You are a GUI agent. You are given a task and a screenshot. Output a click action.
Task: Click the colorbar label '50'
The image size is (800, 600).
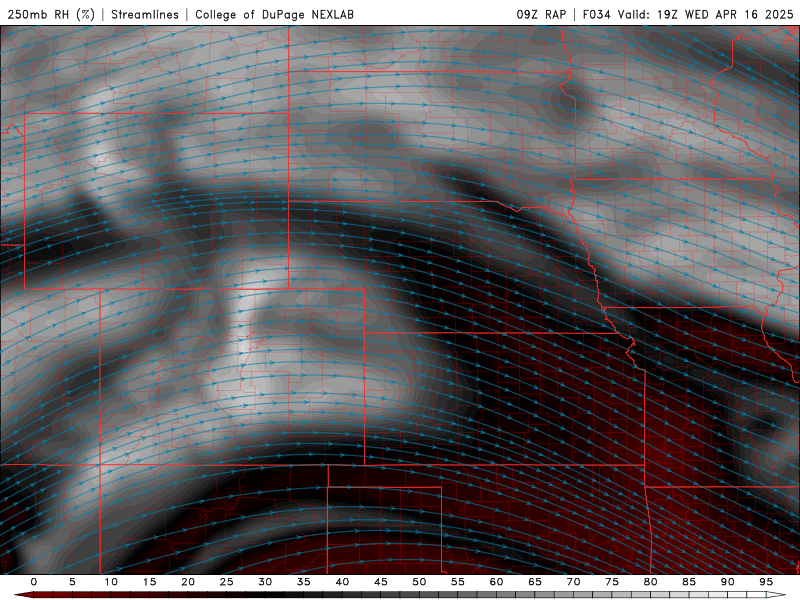pyautogui.click(x=419, y=582)
